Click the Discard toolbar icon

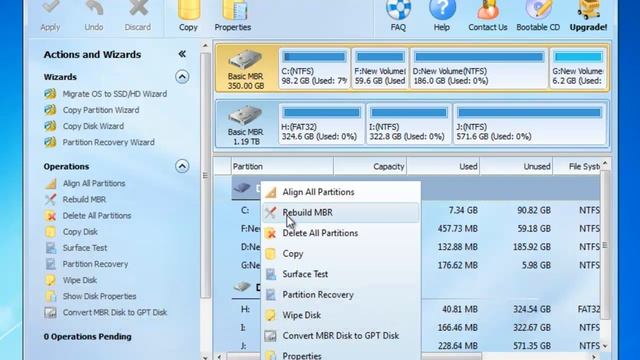click(138, 8)
